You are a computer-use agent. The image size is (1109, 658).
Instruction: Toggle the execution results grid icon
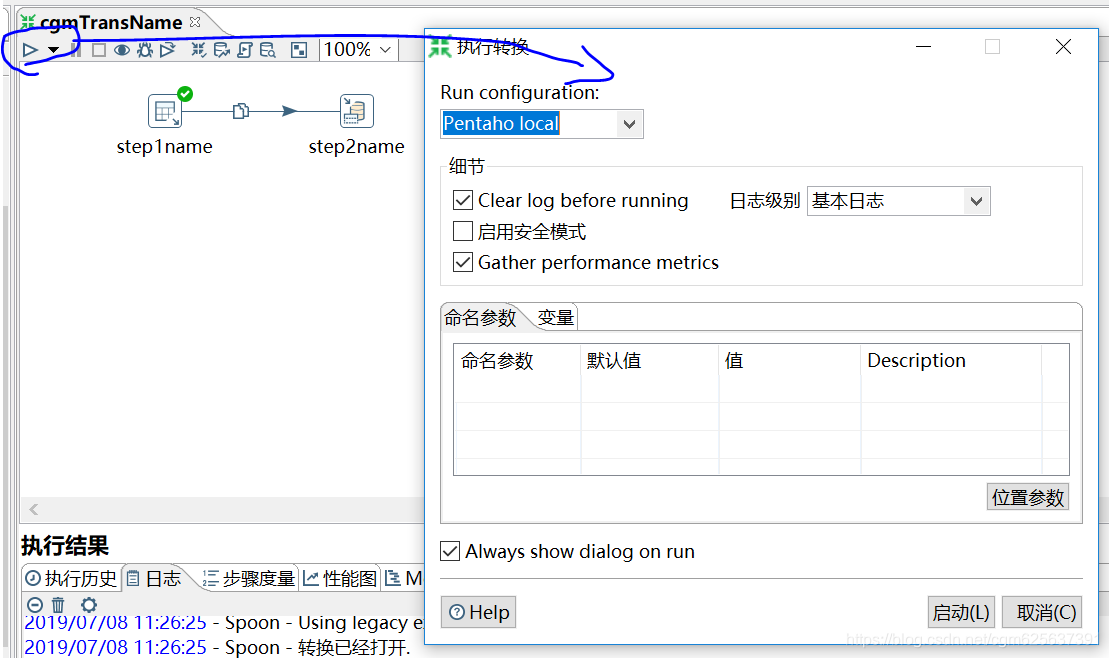click(x=298, y=49)
